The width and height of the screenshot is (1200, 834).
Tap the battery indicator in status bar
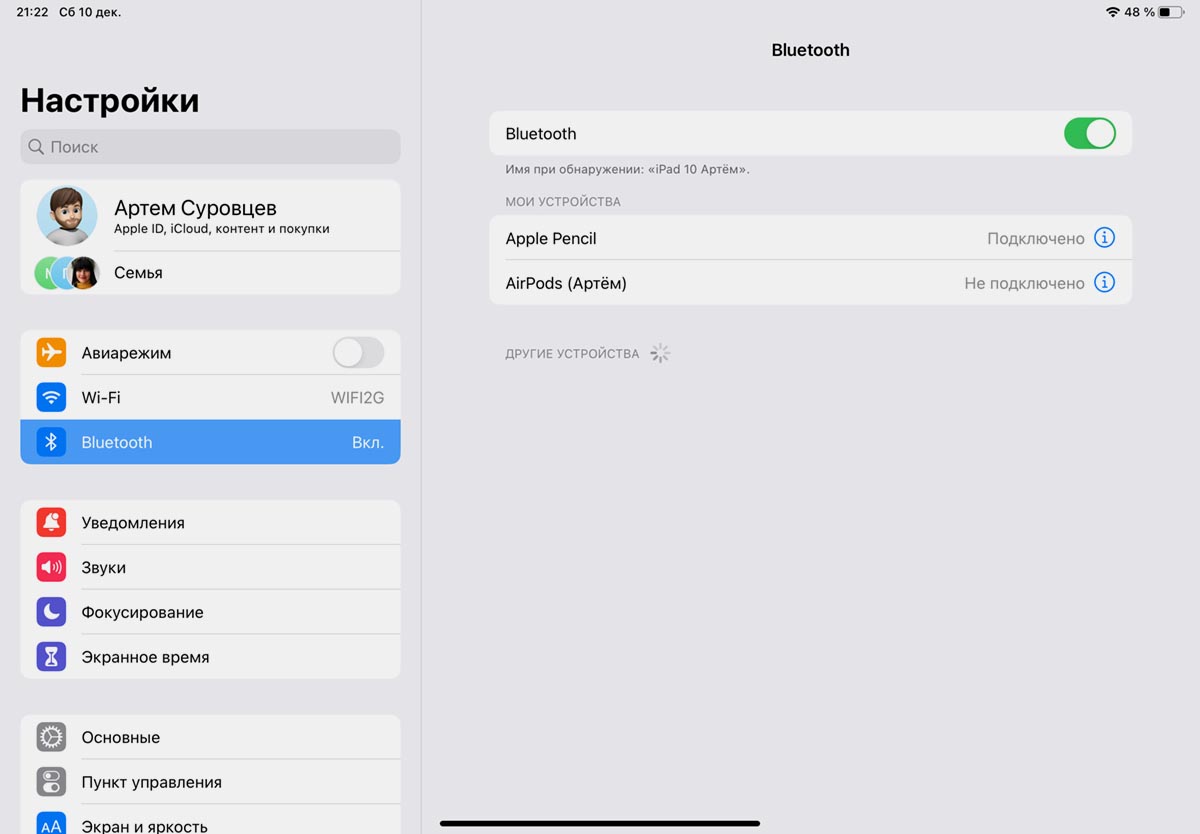tap(1170, 12)
